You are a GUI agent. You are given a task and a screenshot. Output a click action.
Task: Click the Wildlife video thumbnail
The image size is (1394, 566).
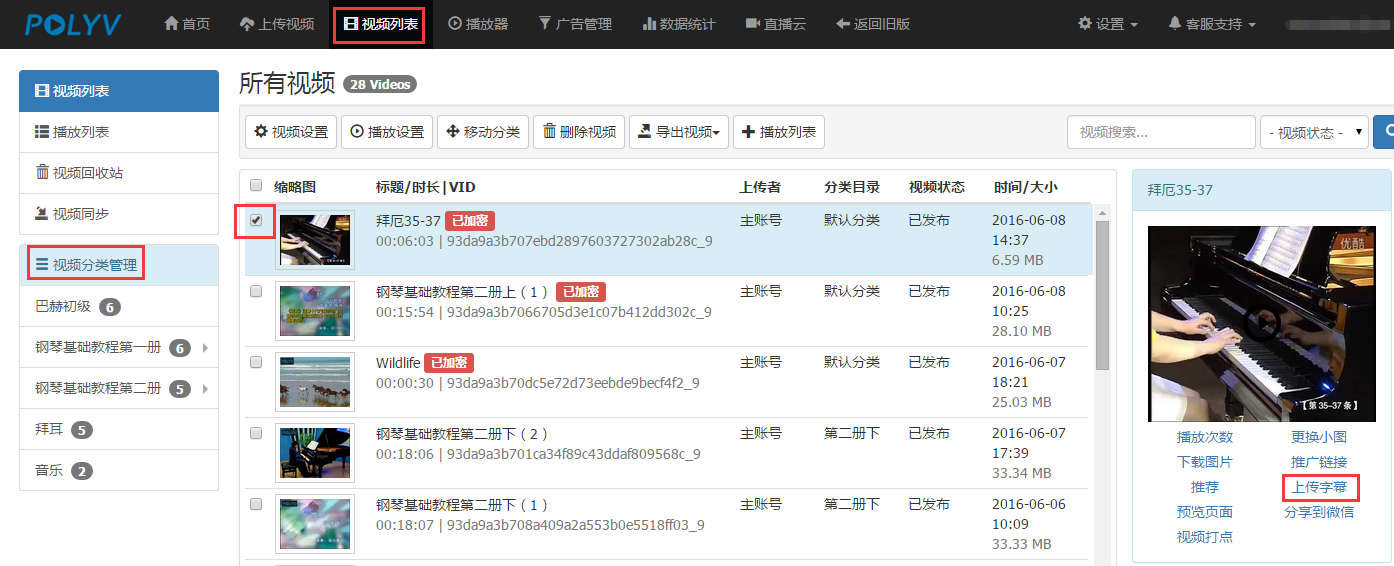click(x=315, y=382)
